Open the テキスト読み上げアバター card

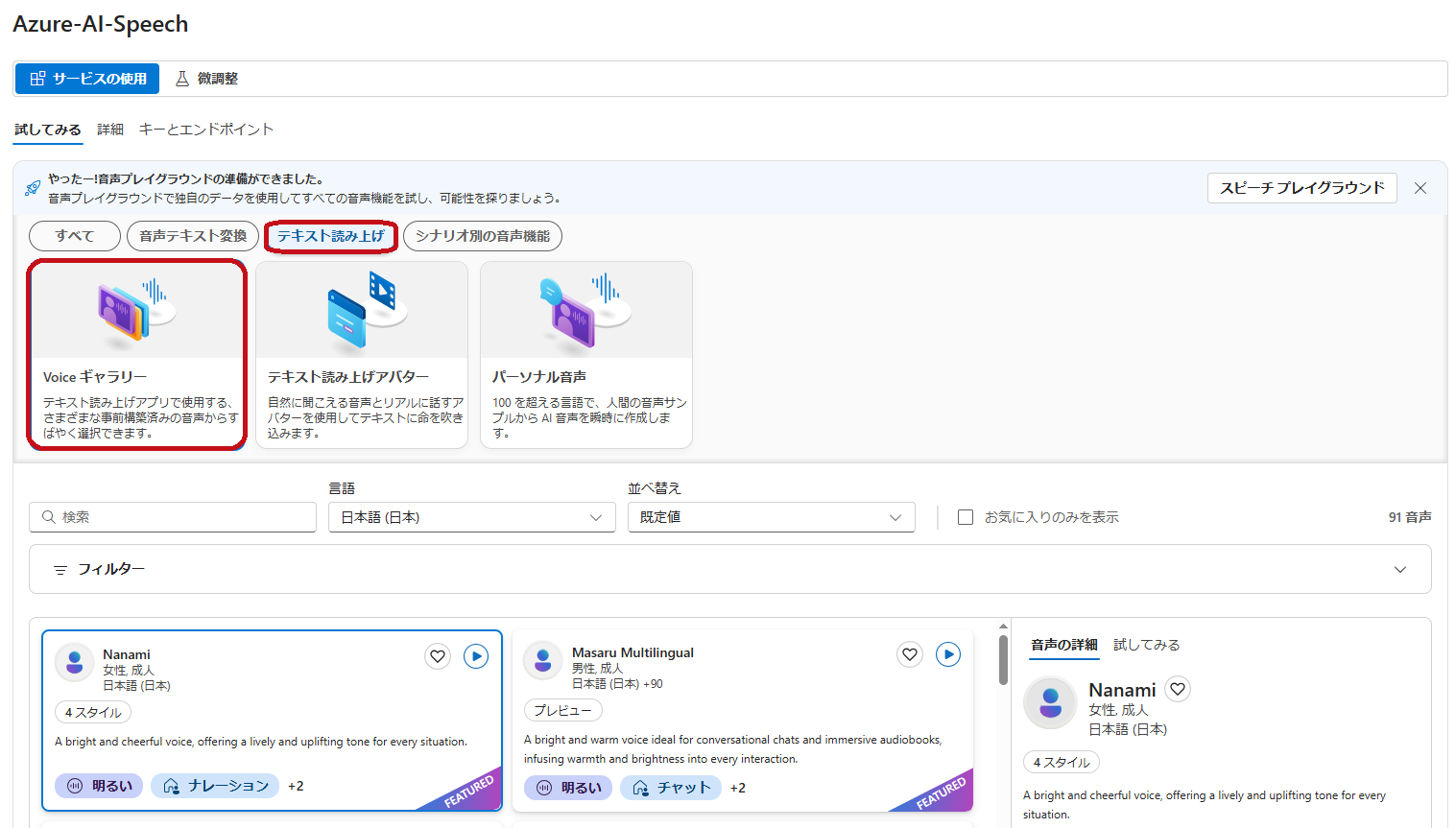point(362,354)
